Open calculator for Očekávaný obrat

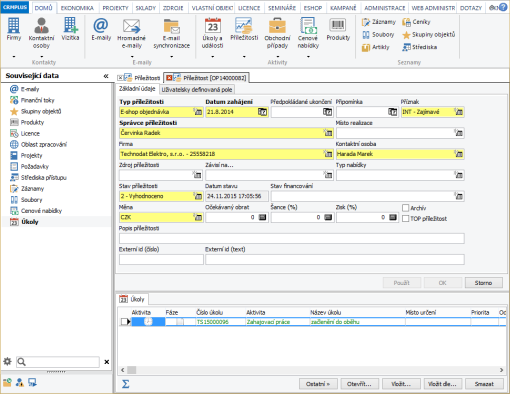[x=263, y=217]
